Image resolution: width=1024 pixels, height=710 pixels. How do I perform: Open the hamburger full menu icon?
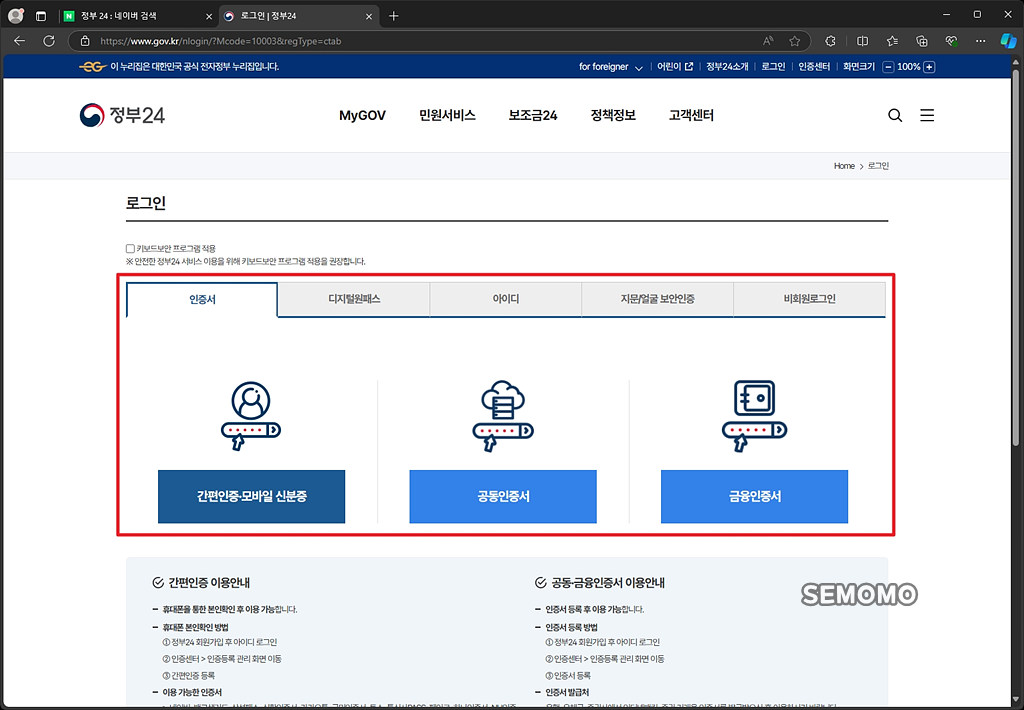[x=927, y=116]
